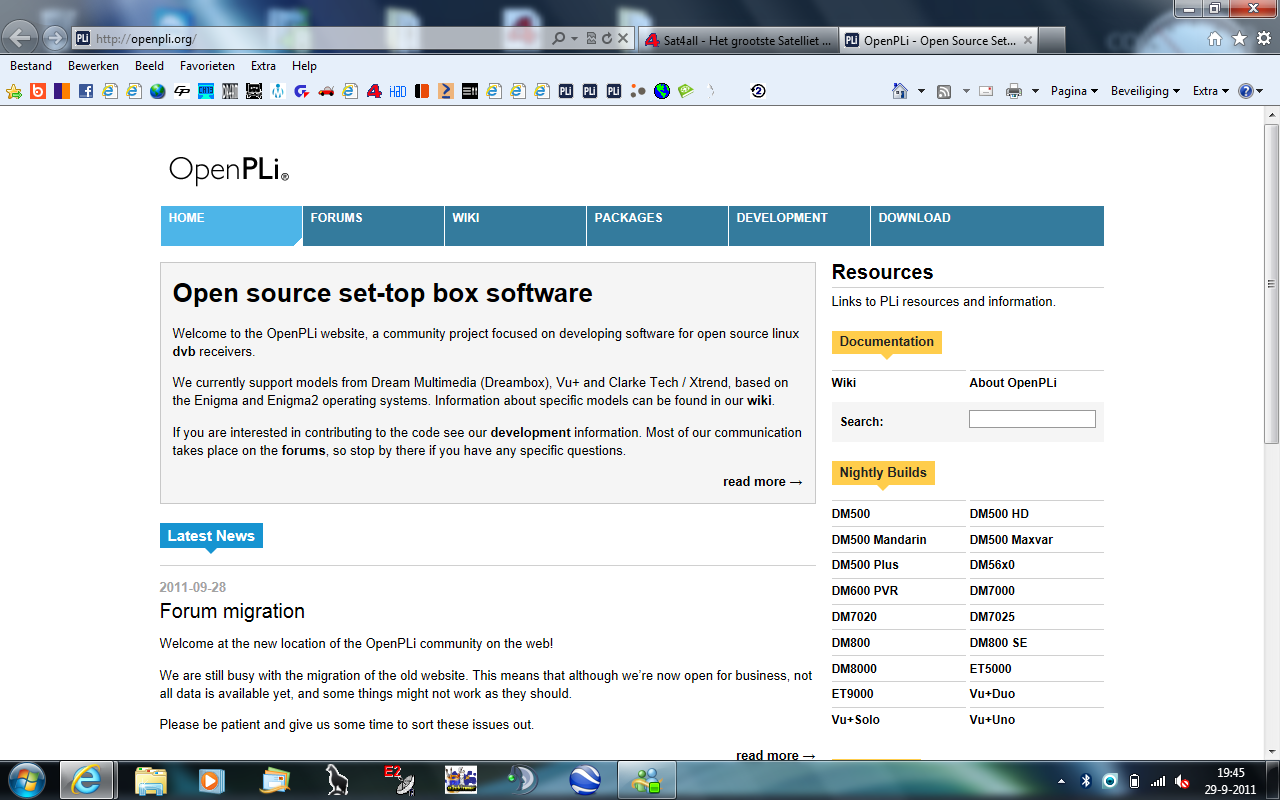Image resolution: width=1280 pixels, height=800 pixels.
Task: Add page to Favorites bar with star icon
Action: pyautogui.click(x=14, y=91)
